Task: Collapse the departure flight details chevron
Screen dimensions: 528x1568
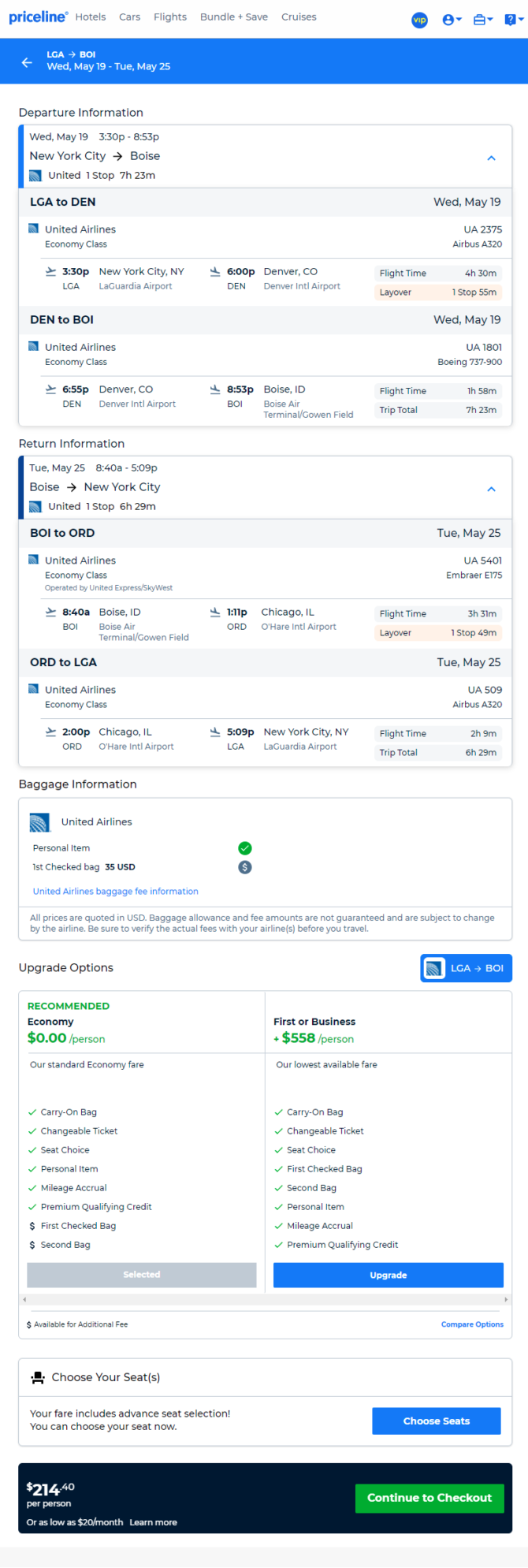Action: click(x=491, y=158)
